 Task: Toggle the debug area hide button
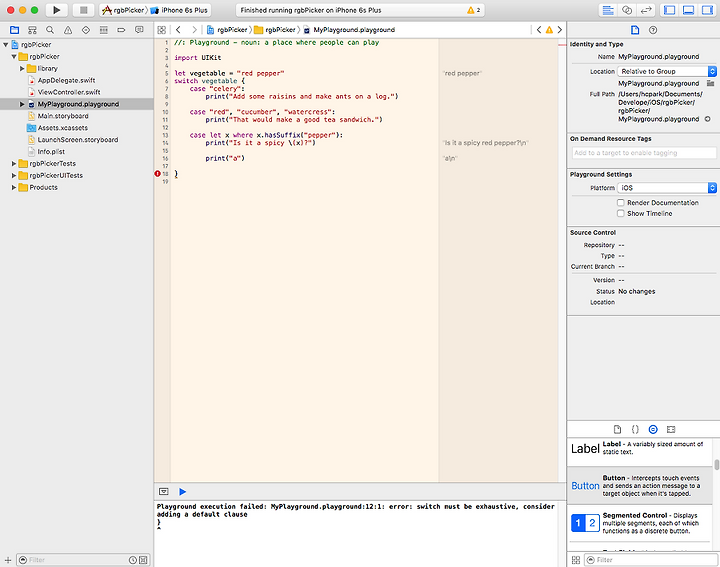pos(164,491)
